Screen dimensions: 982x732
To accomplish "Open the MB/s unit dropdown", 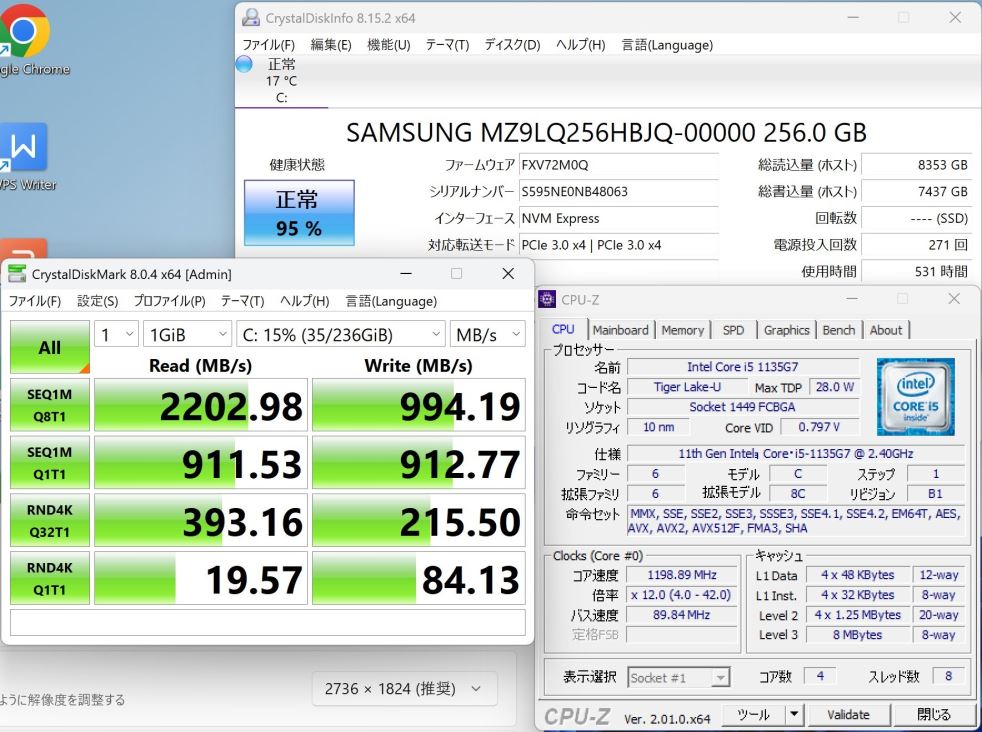I will tap(487, 334).
